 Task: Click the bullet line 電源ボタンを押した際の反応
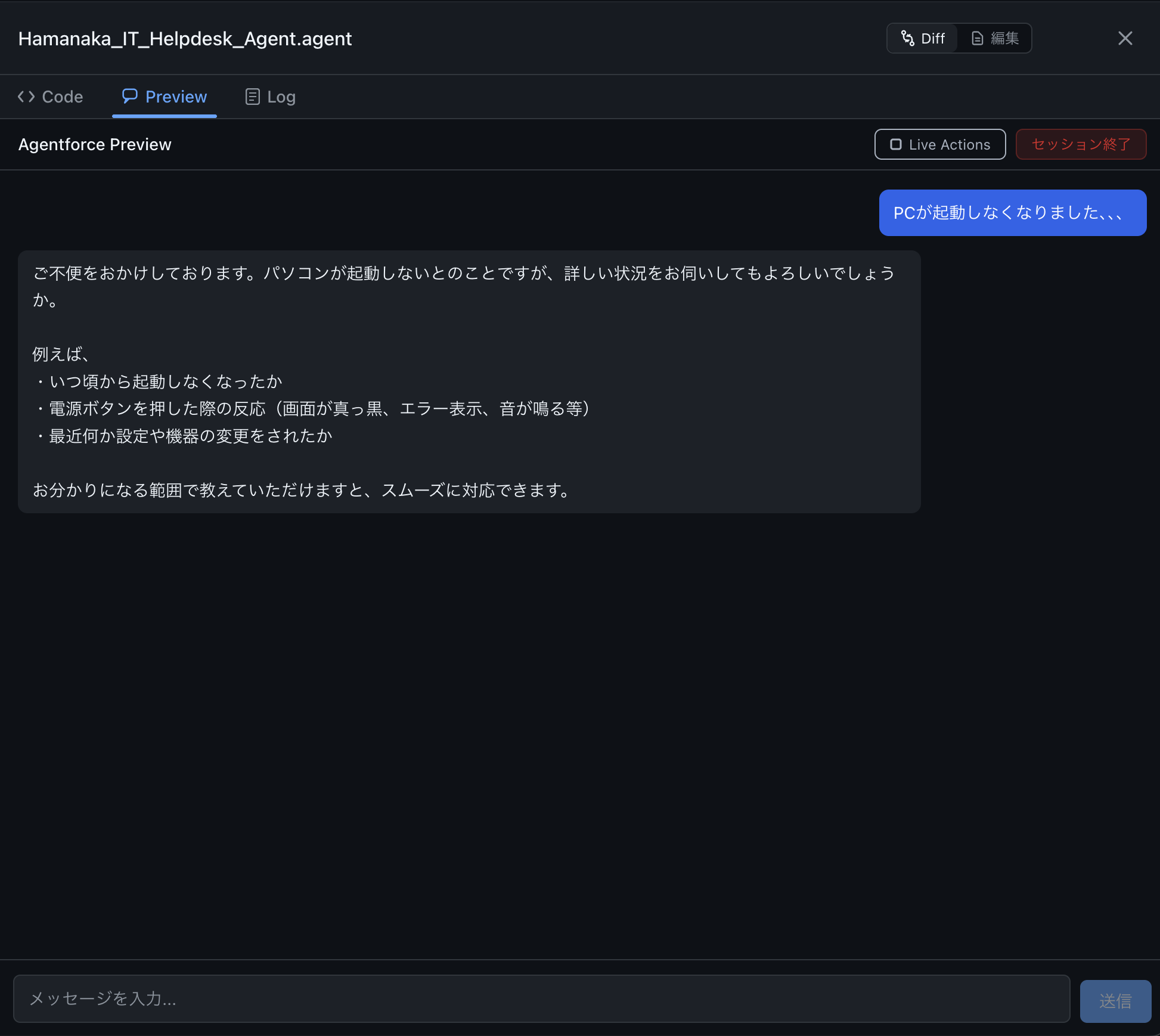314,409
